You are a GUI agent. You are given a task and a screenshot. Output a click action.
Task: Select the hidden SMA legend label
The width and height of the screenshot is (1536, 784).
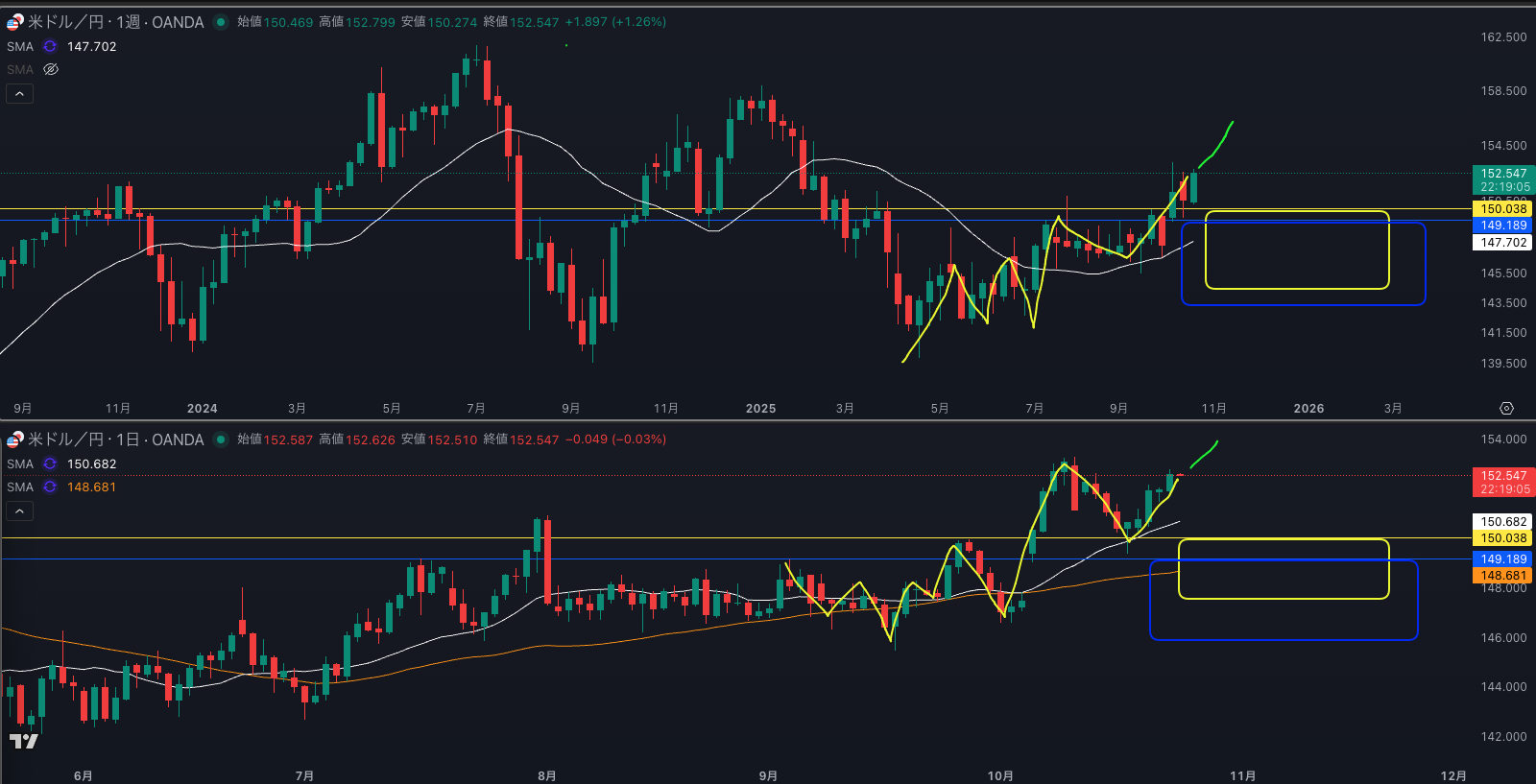point(19,69)
